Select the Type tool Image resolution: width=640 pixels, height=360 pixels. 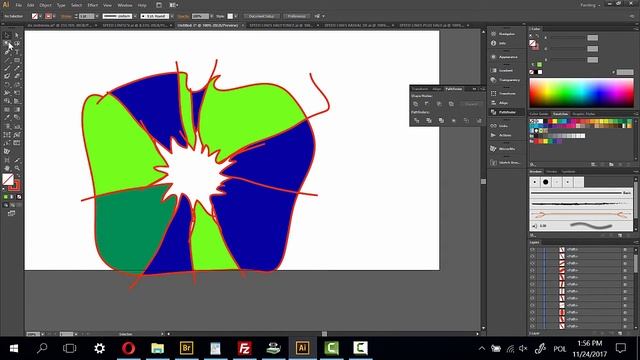(x=17, y=52)
